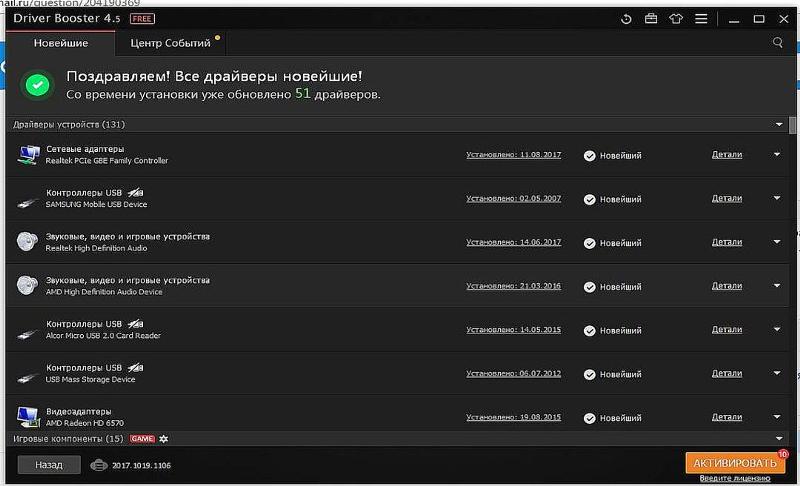Click the search magnifier icon

pos(778,42)
